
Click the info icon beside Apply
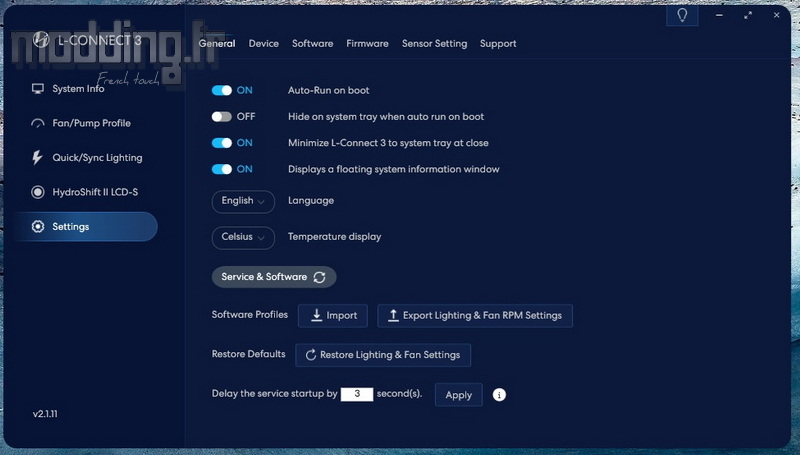[499, 395]
